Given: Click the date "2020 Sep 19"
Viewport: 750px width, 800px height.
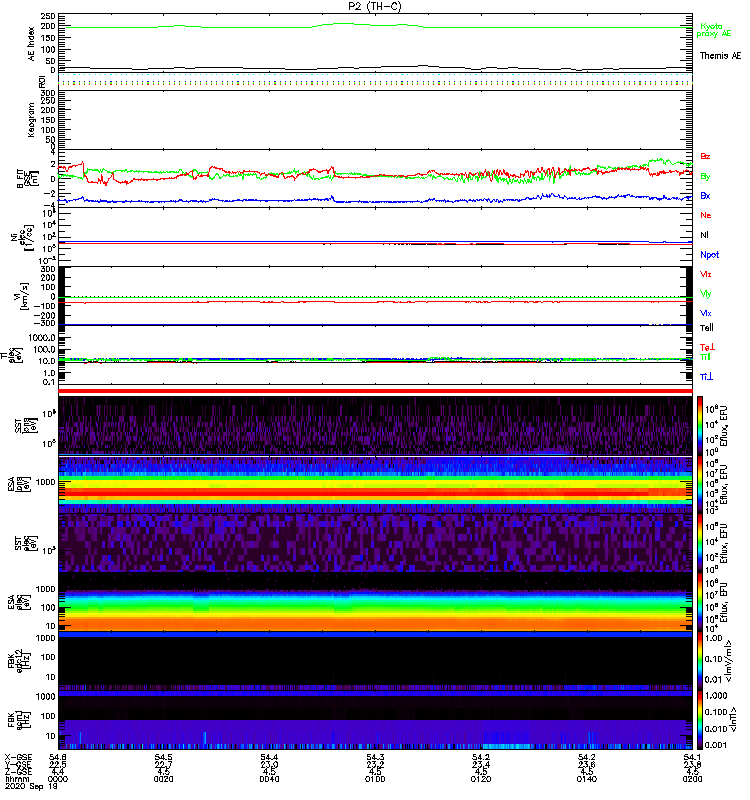Looking at the screenshot, I should 31,786.
